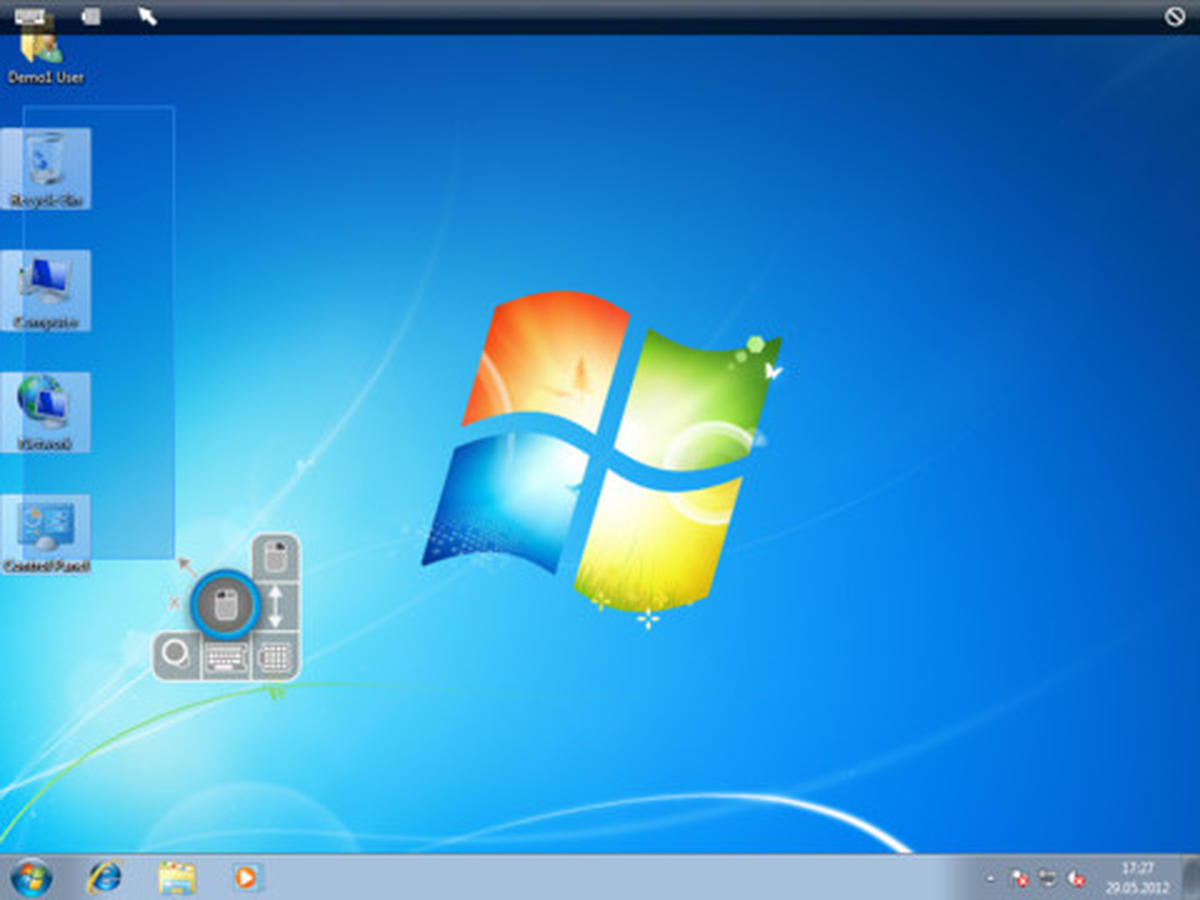Image resolution: width=1200 pixels, height=900 pixels.
Task: Click the magnifier on the virtual mouse pad
Action: (173, 657)
